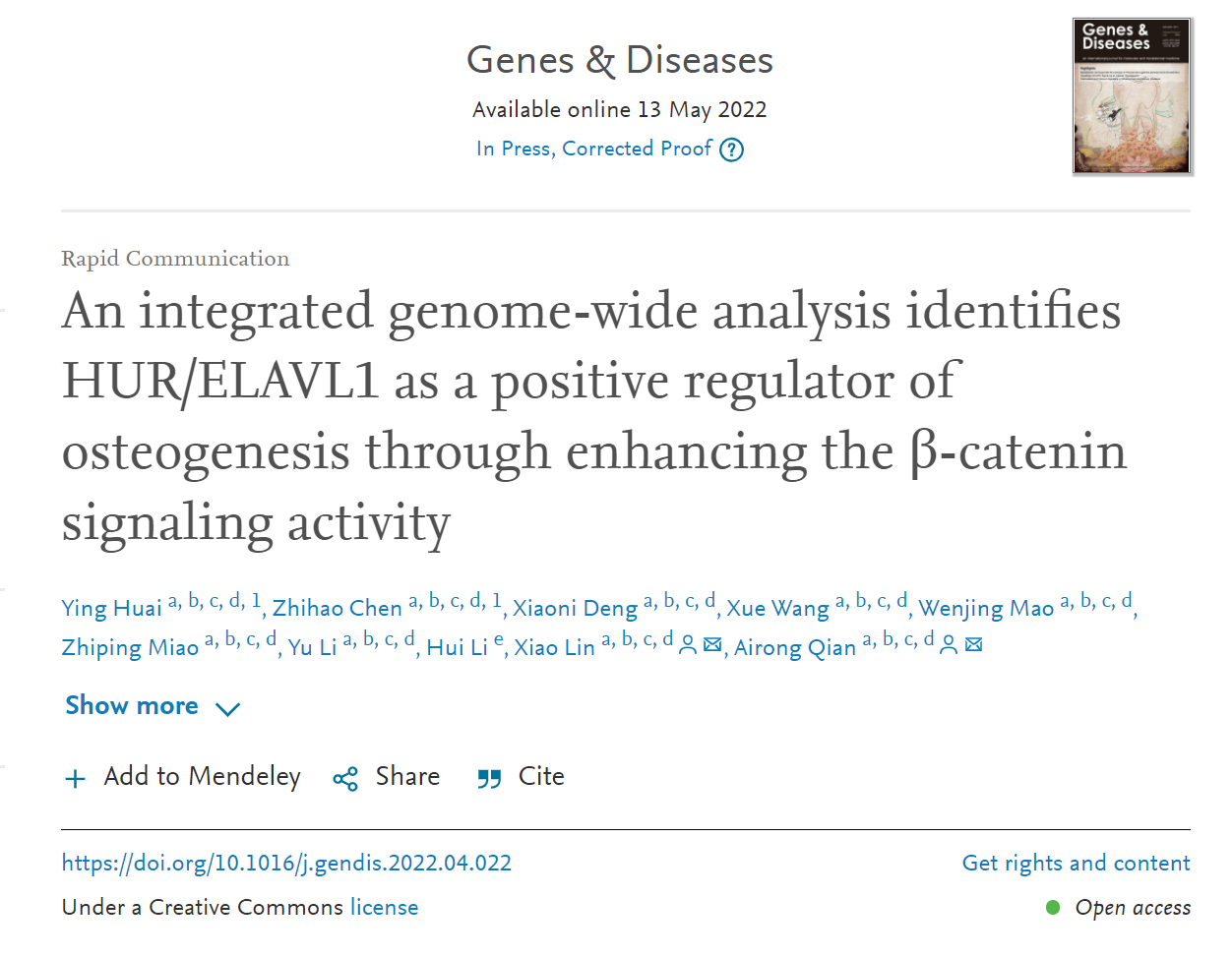The height and width of the screenshot is (958, 1232).
Task: Click the Add to Mendeley plus icon
Action: [x=75, y=780]
